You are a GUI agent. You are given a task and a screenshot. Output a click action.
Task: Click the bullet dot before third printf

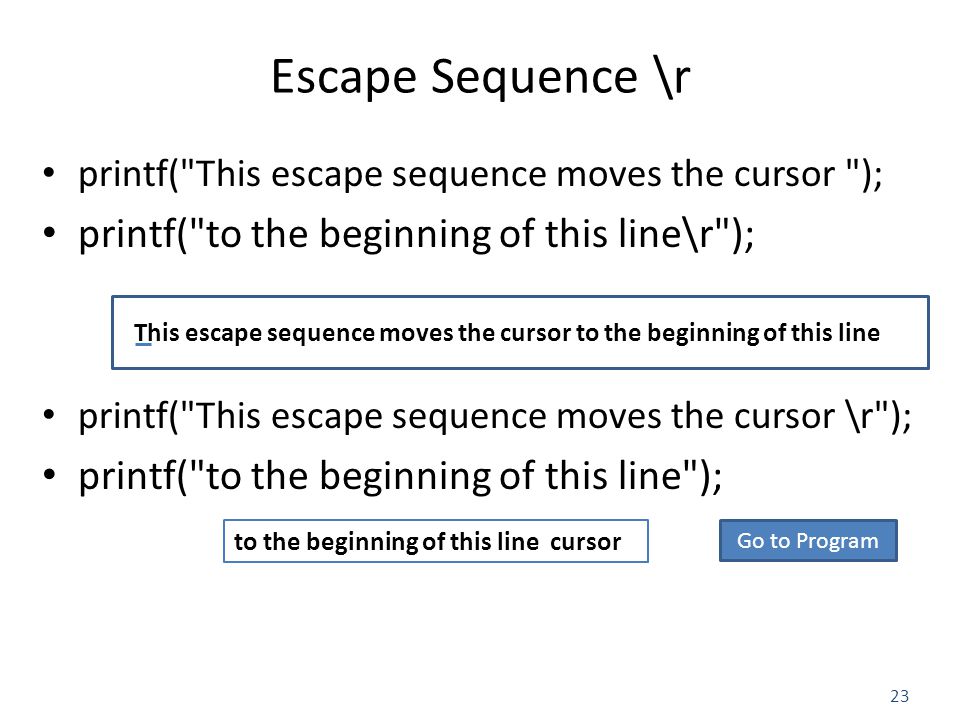(50, 416)
